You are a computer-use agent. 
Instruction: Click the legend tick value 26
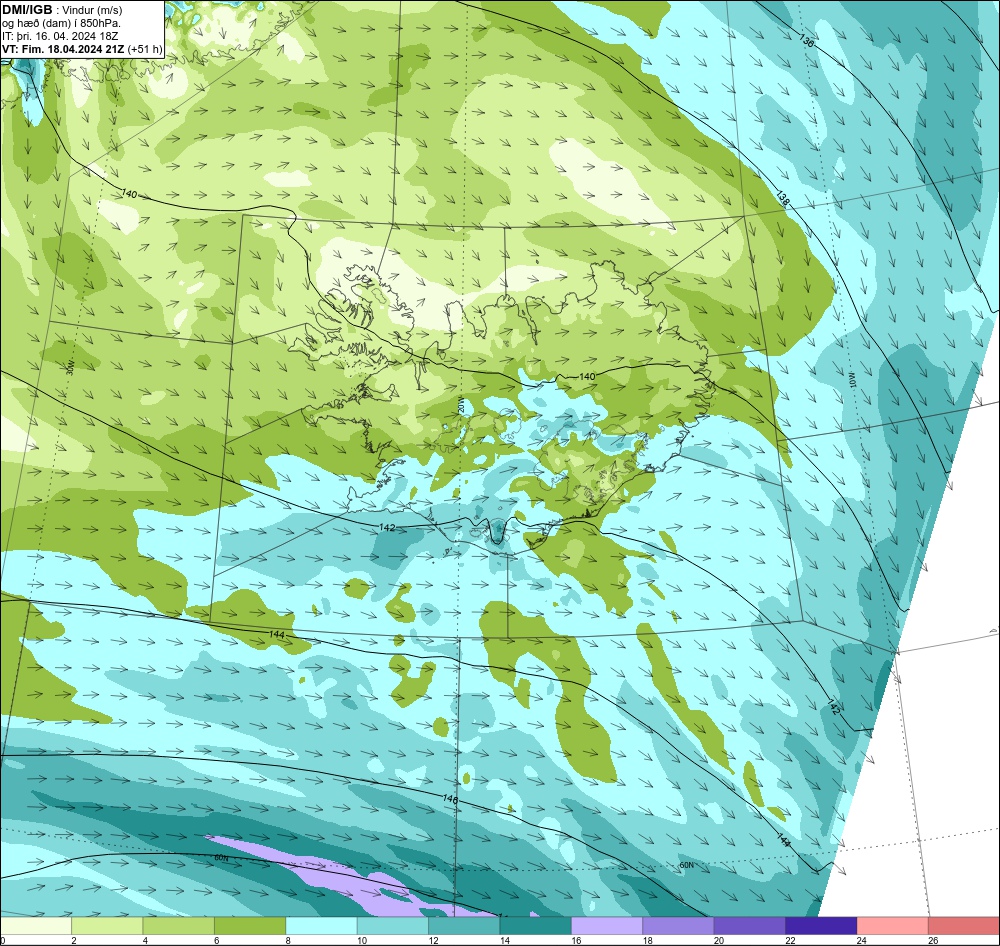click(x=933, y=940)
